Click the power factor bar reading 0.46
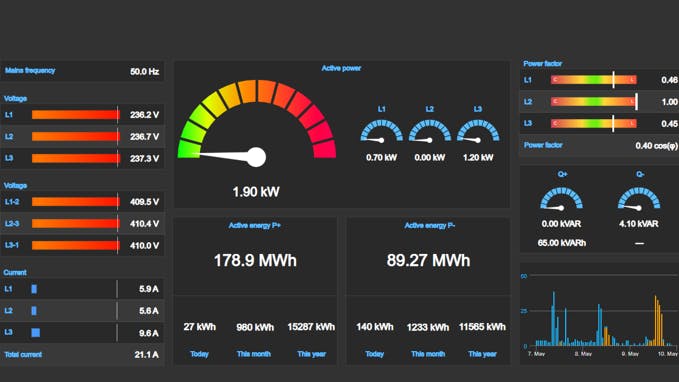Image resolution: width=679 pixels, height=382 pixels. [x=594, y=80]
